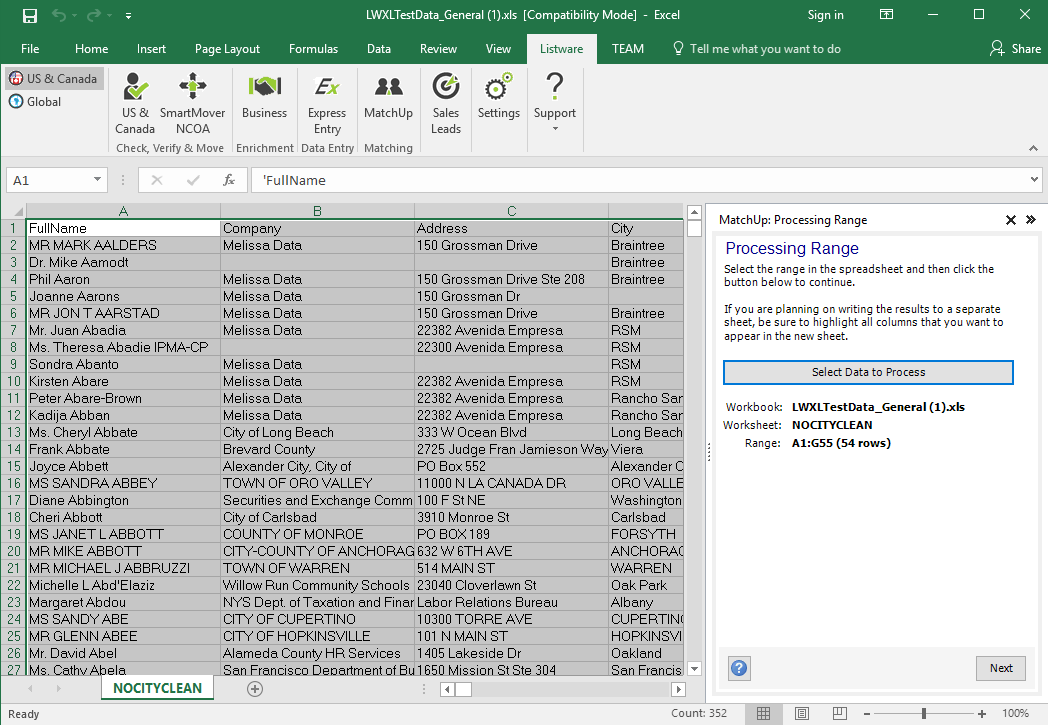
Task: Click the Select Data to Process button
Action: [x=868, y=372]
